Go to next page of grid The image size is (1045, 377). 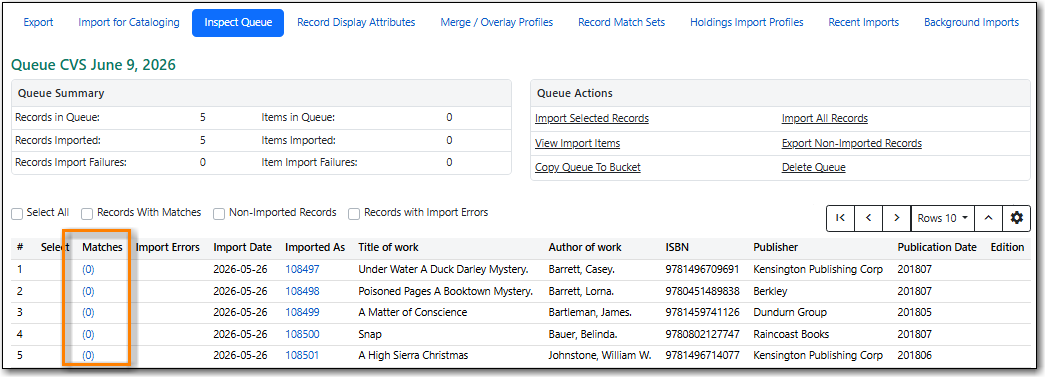[x=896, y=218]
